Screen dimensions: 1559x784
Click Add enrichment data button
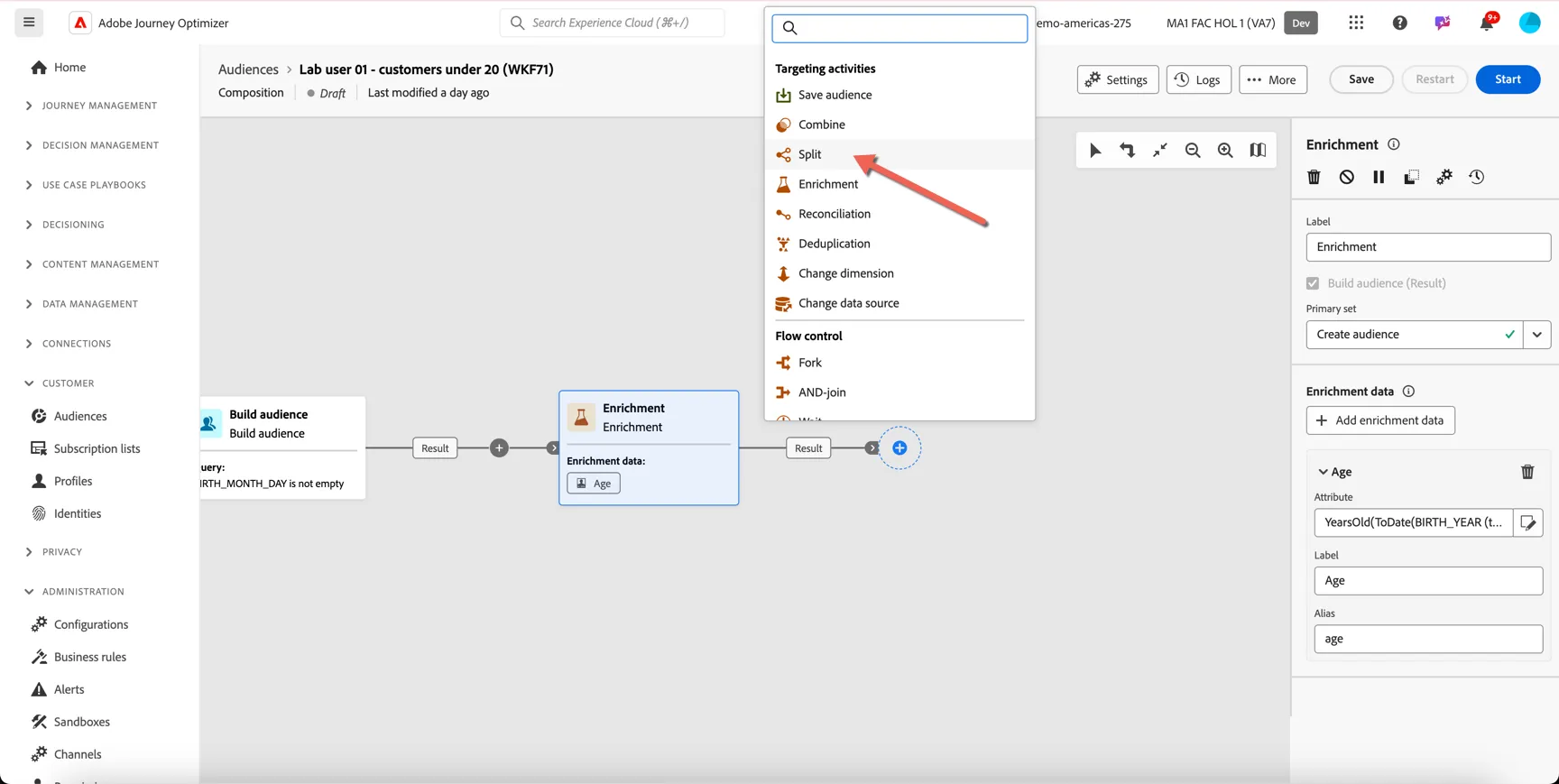[1380, 420]
